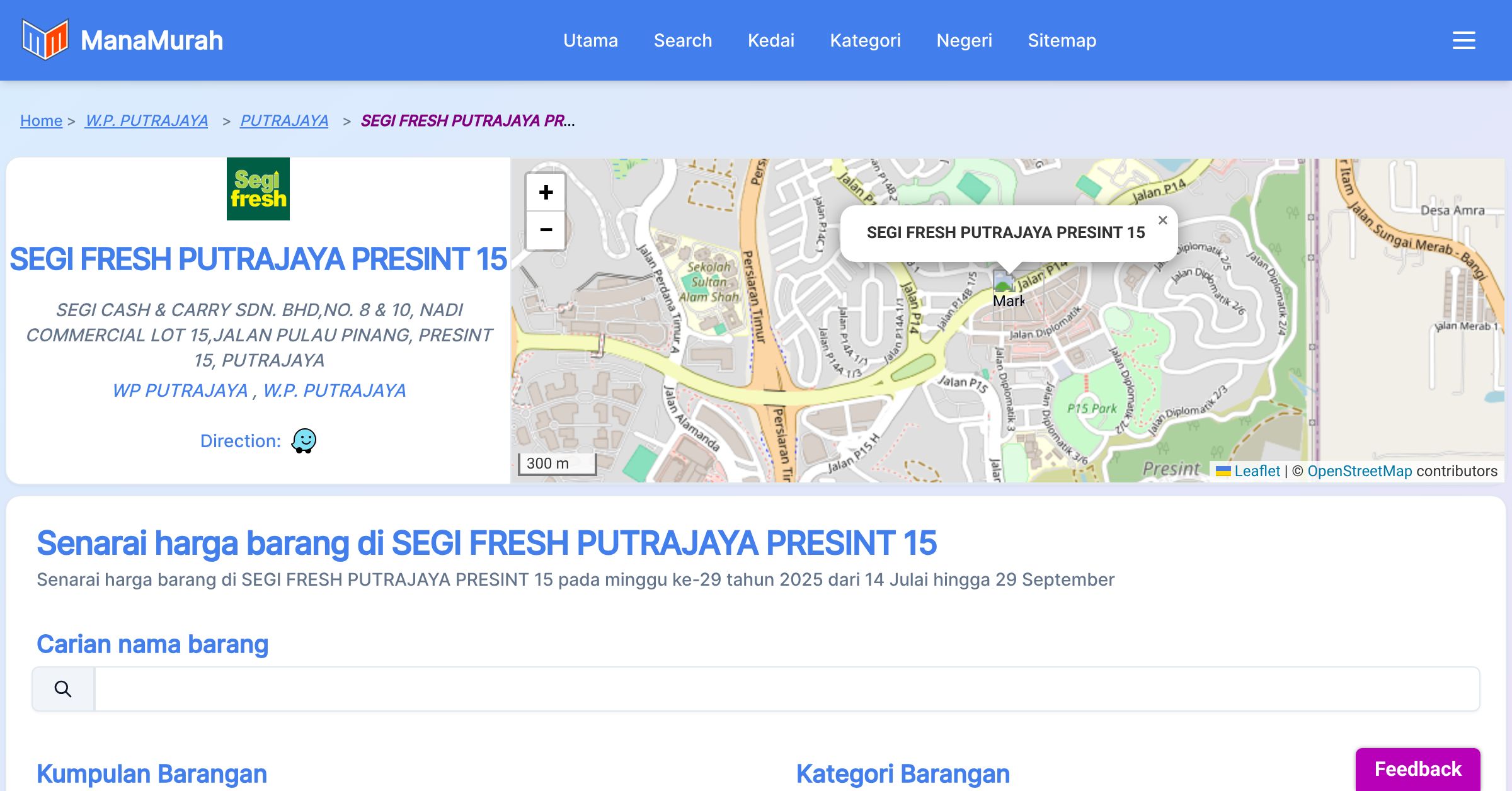Zoom in on the map
This screenshot has width=1512, height=791.
pos(546,193)
